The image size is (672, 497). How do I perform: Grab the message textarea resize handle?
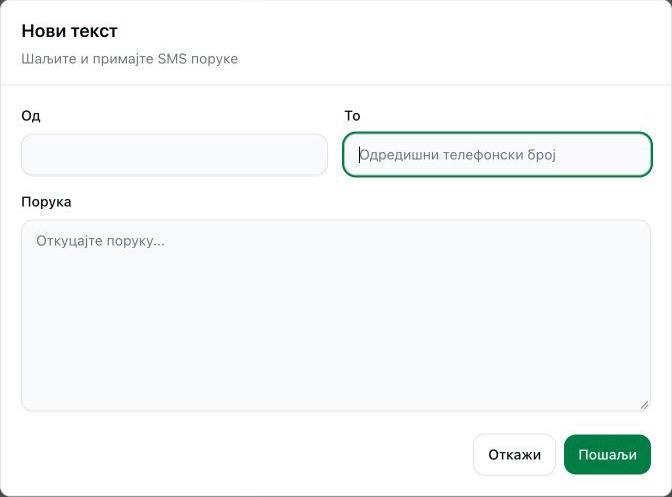coord(644,405)
